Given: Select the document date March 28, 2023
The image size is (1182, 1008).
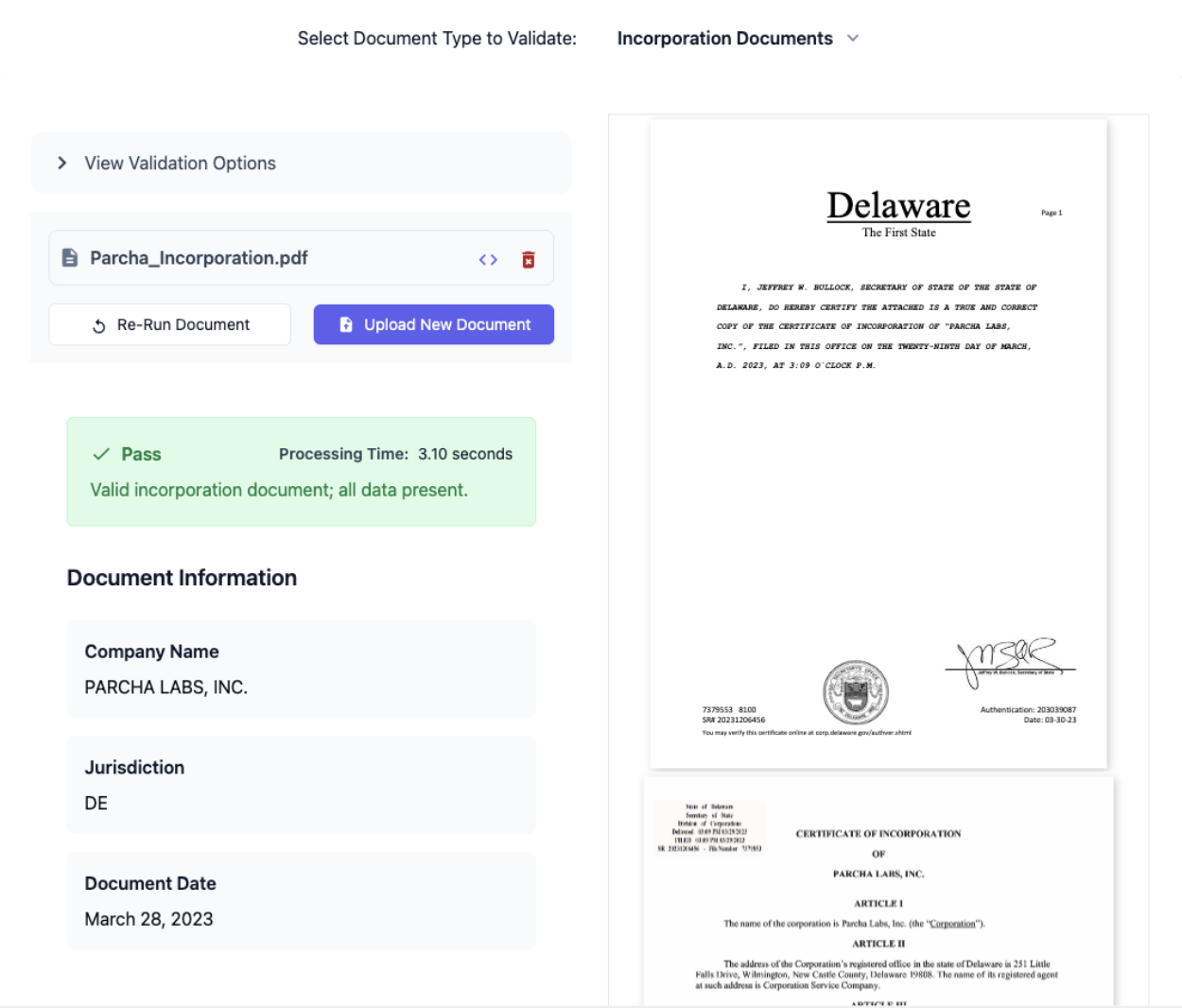Looking at the screenshot, I should (x=148, y=919).
